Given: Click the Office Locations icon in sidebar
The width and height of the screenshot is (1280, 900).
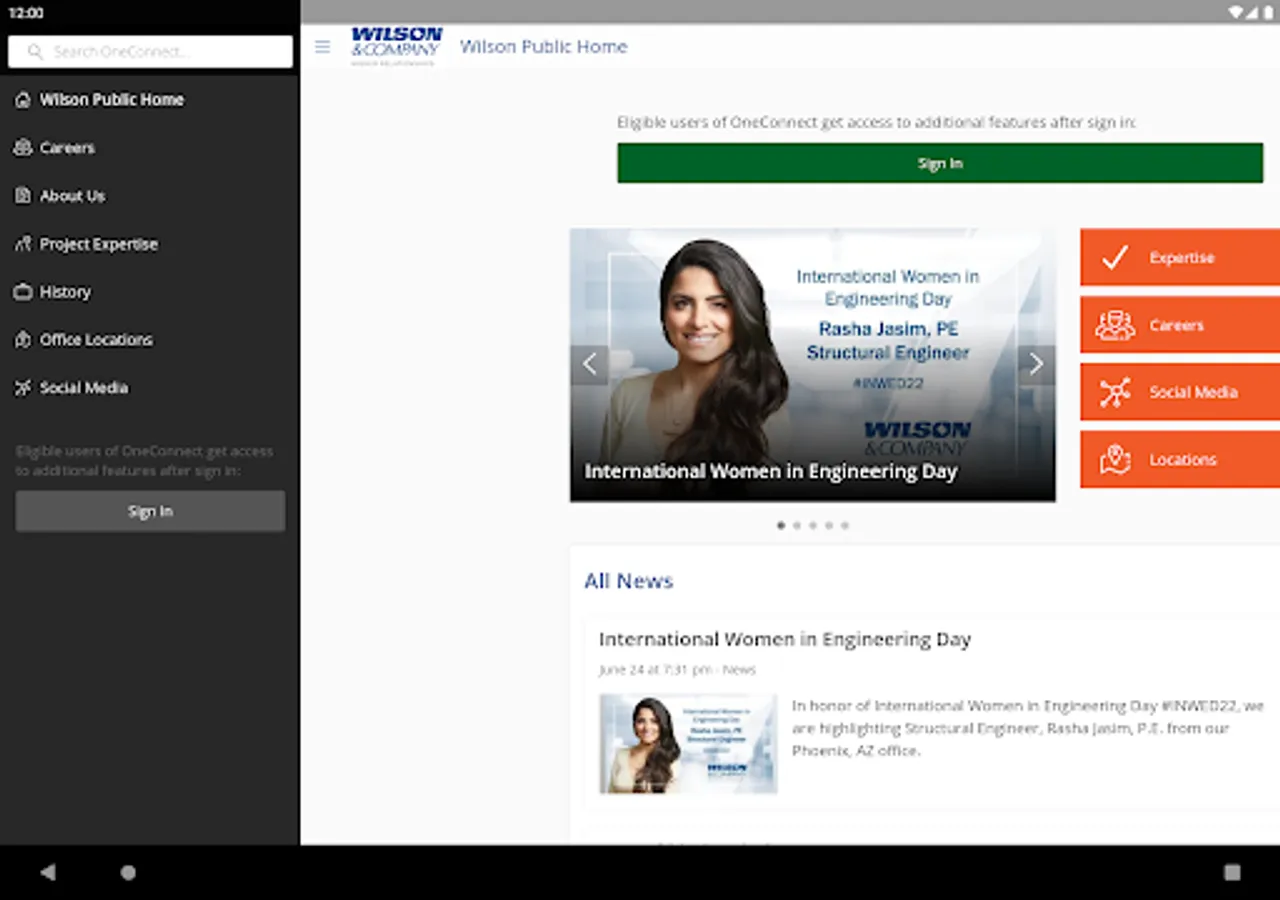Looking at the screenshot, I should coord(23,340).
